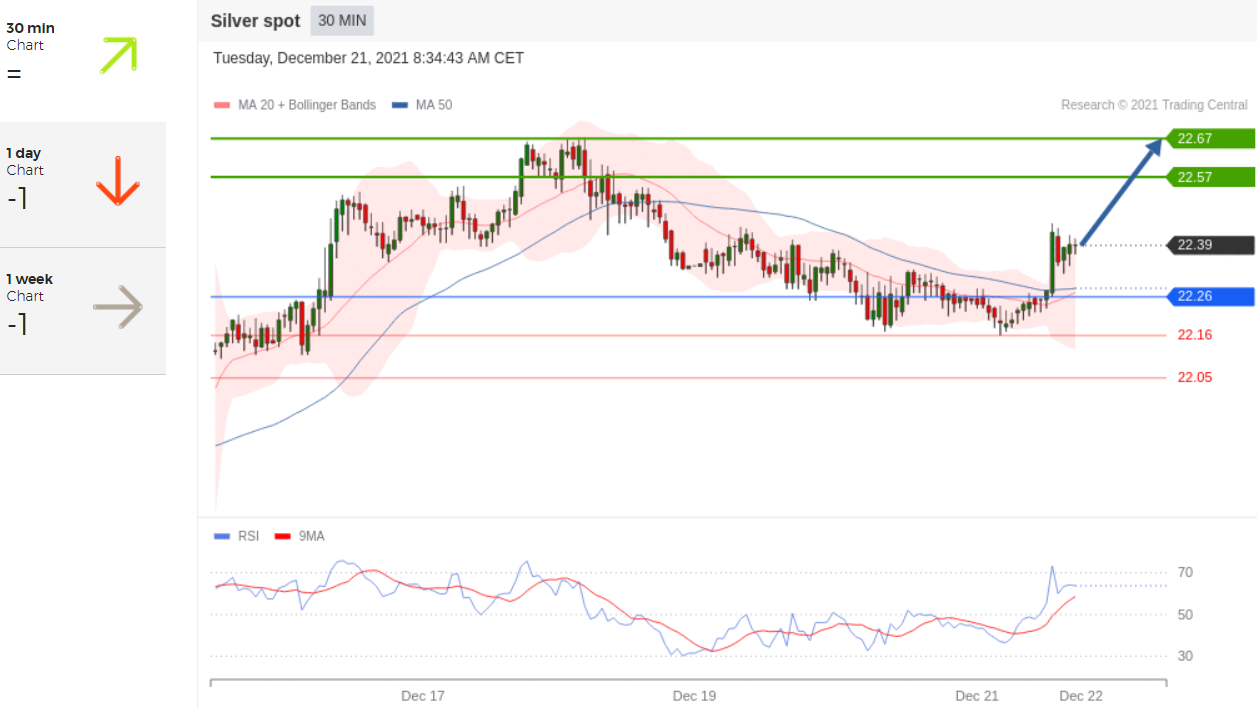This screenshot has height=709, width=1257.
Task: Click the red downward trend arrow icon
Action: tap(117, 181)
